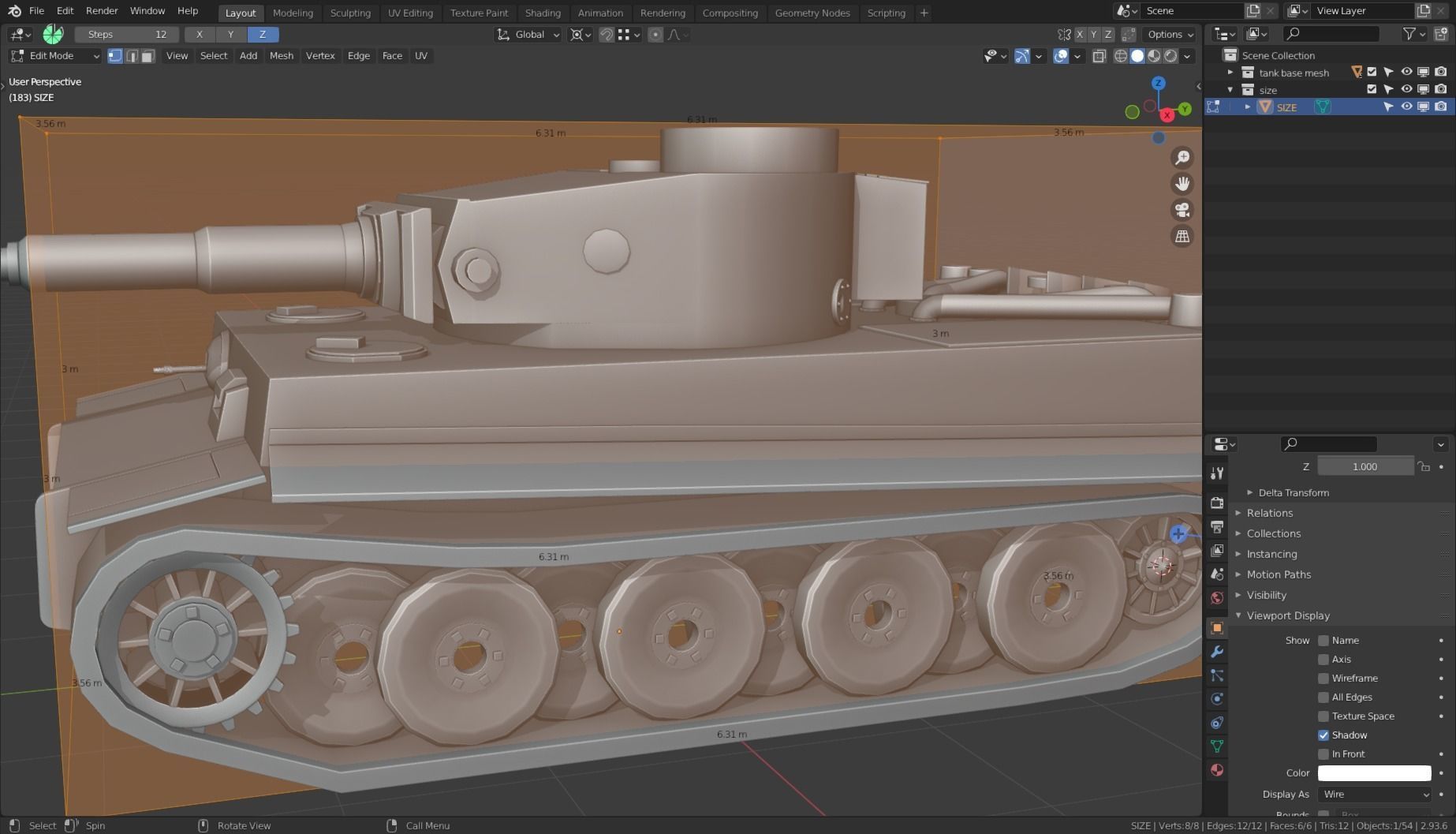Viewport: 1456px width, 834px height.
Task: Enable the All Edges checkbox
Action: pos(1323,697)
